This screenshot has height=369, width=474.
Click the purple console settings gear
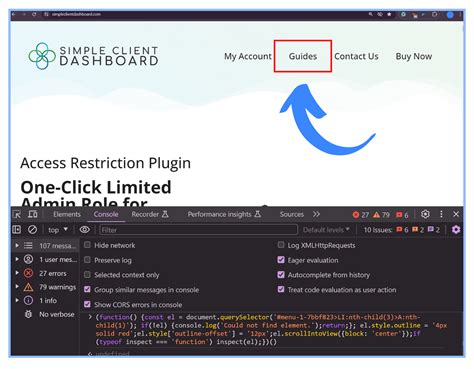coord(456,230)
